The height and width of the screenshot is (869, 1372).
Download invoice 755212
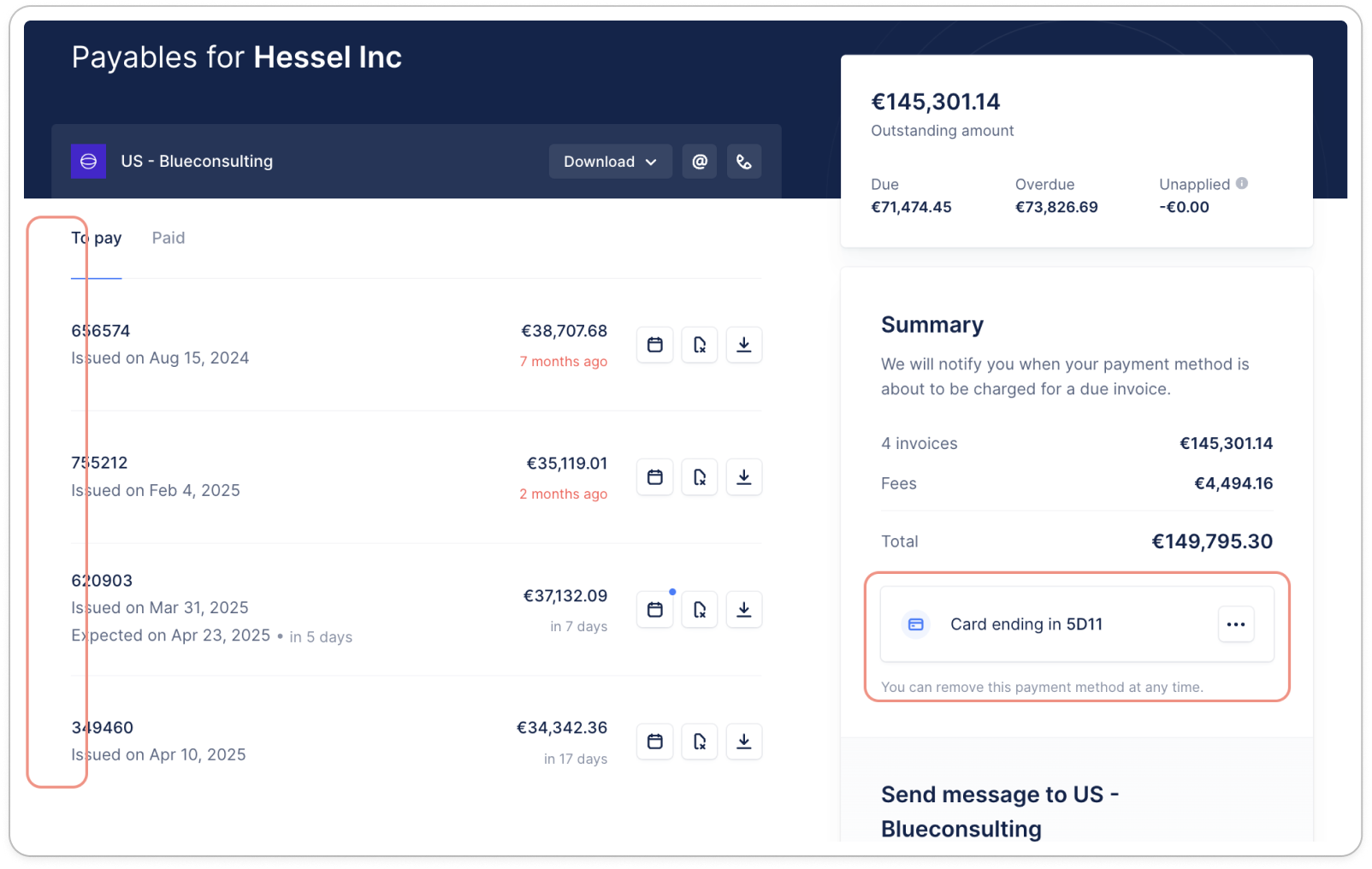(744, 477)
